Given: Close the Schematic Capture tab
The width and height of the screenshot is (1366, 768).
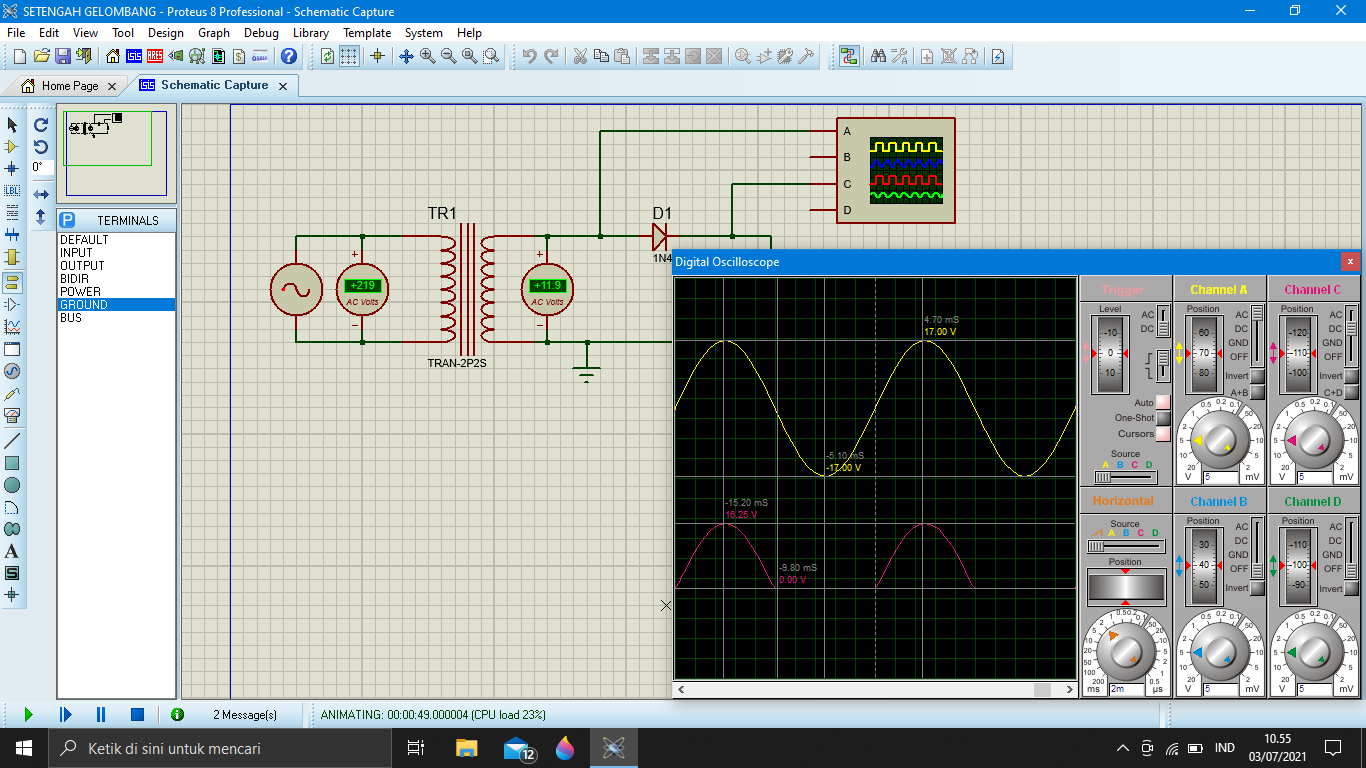Looking at the screenshot, I should (x=282, y=86).
